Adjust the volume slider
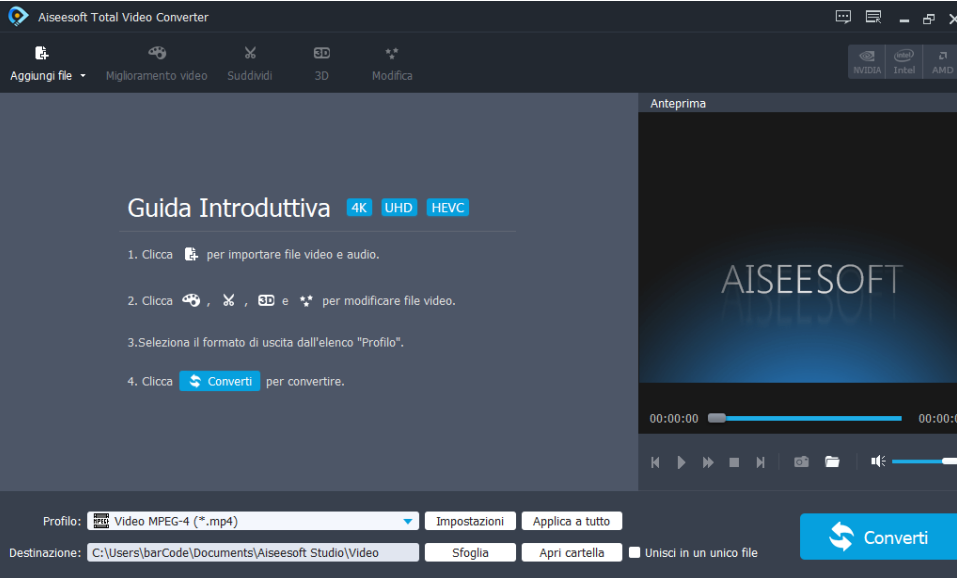 (924, 461)
